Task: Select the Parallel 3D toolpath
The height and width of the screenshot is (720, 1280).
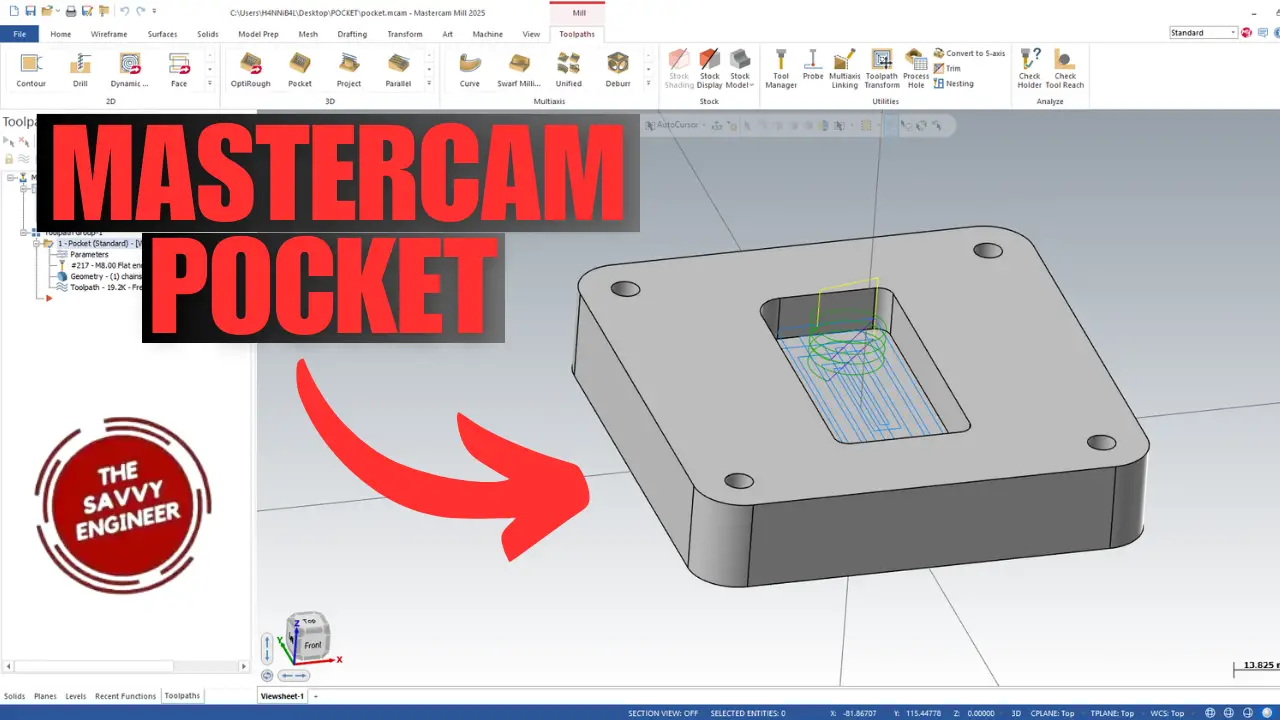Action: [398, 69]
